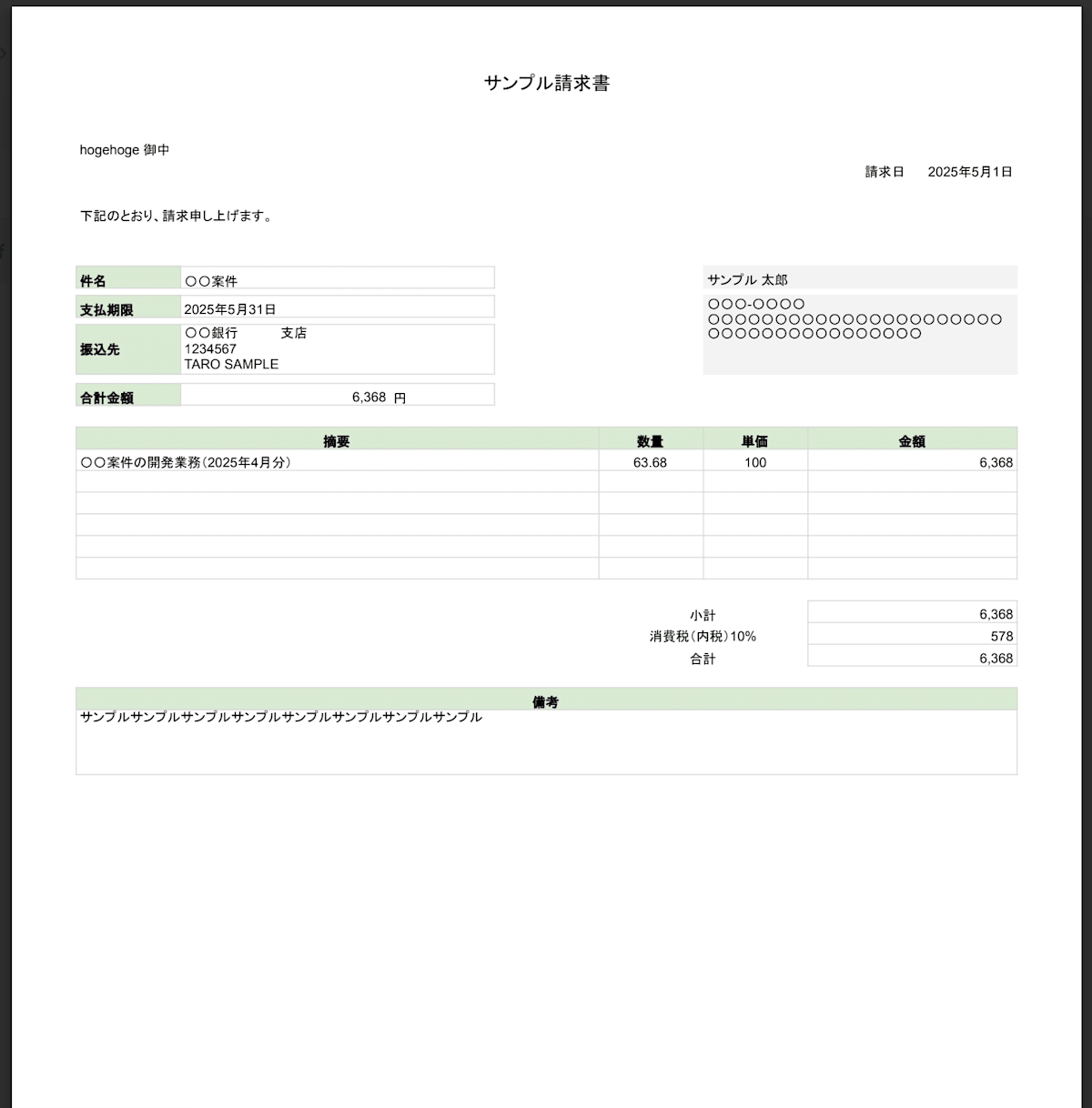Viewport: 1092px width, 1108px height.
Task: Click the 小計 label
Action: coord(703,615)
